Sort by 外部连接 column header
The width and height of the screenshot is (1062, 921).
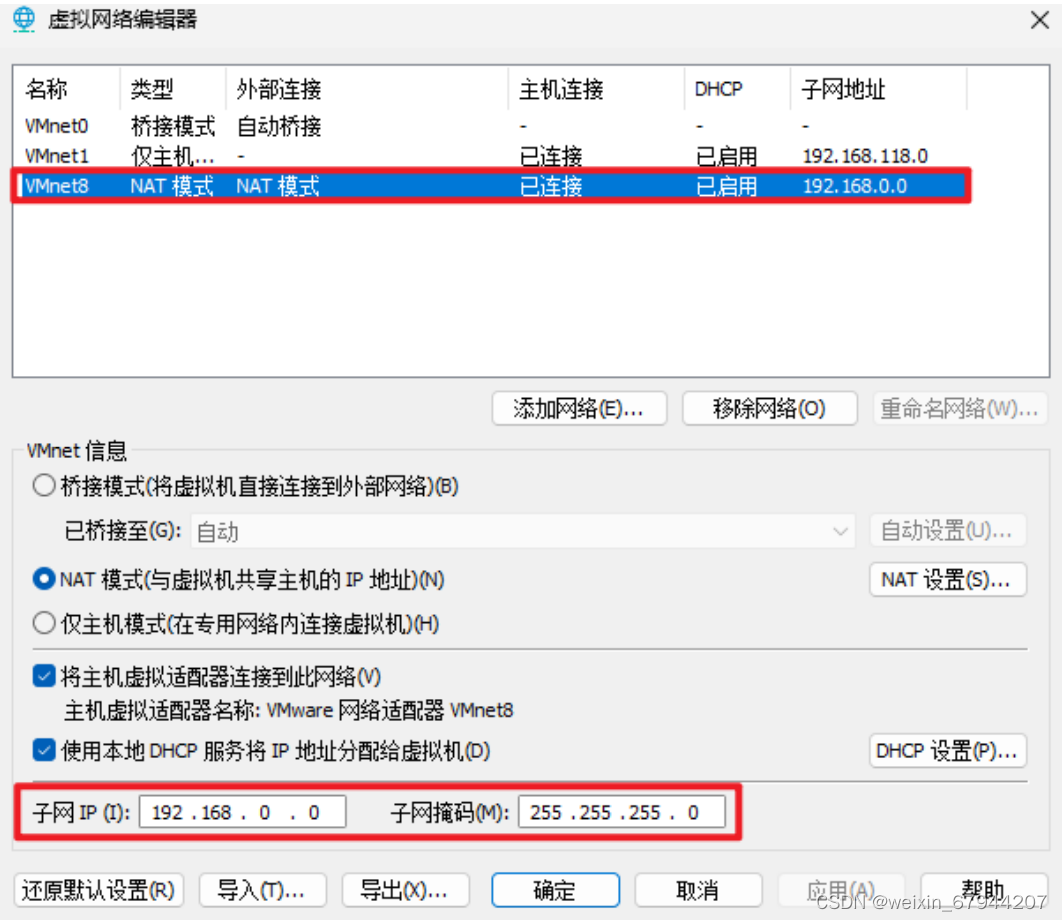click(x=367, y=89)
